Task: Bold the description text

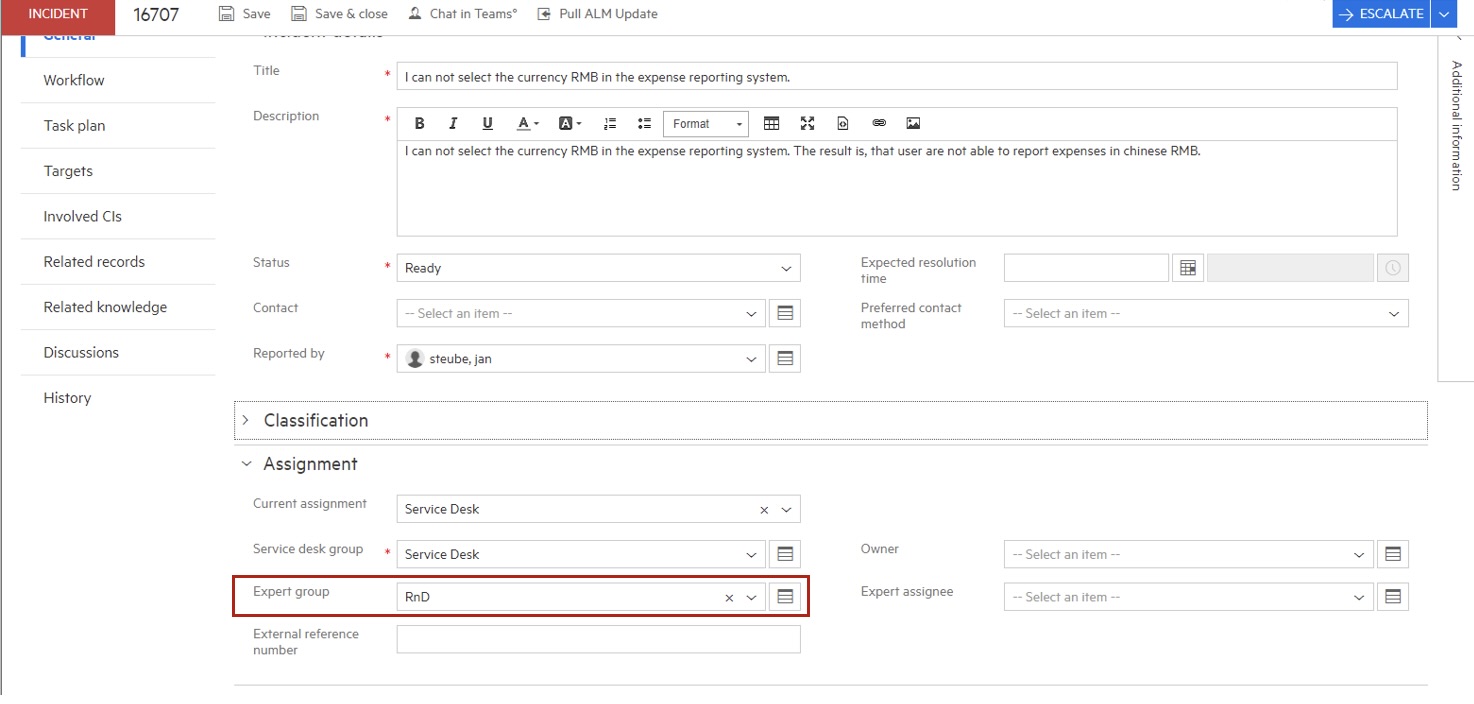Action: point(419,122)
